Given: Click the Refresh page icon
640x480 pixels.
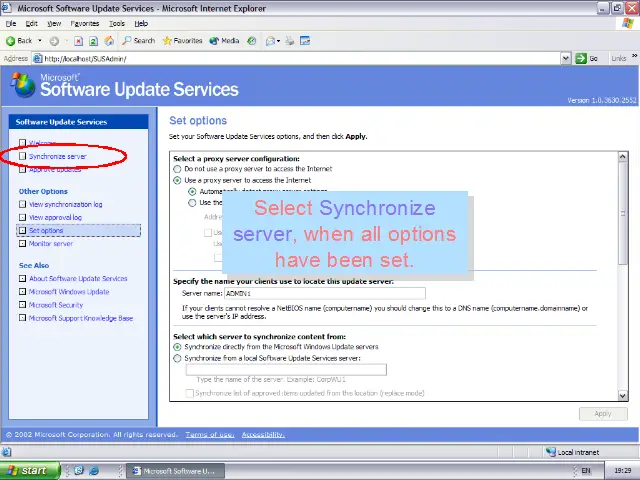Looking at the screenshot, I should (93, 41).
